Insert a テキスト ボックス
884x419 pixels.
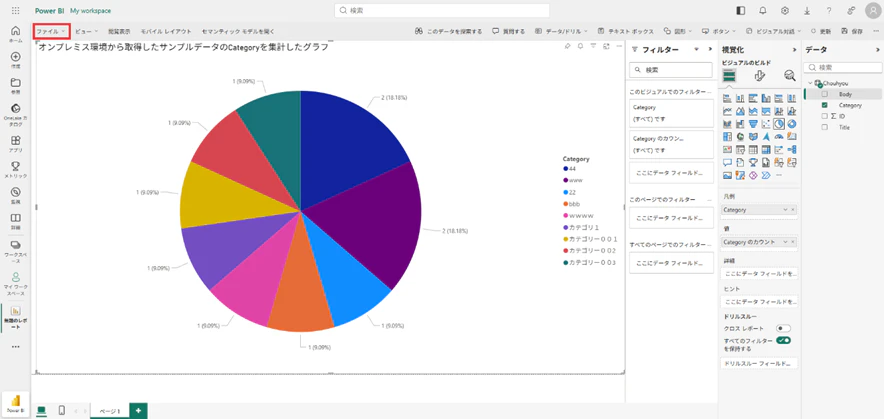626,32
